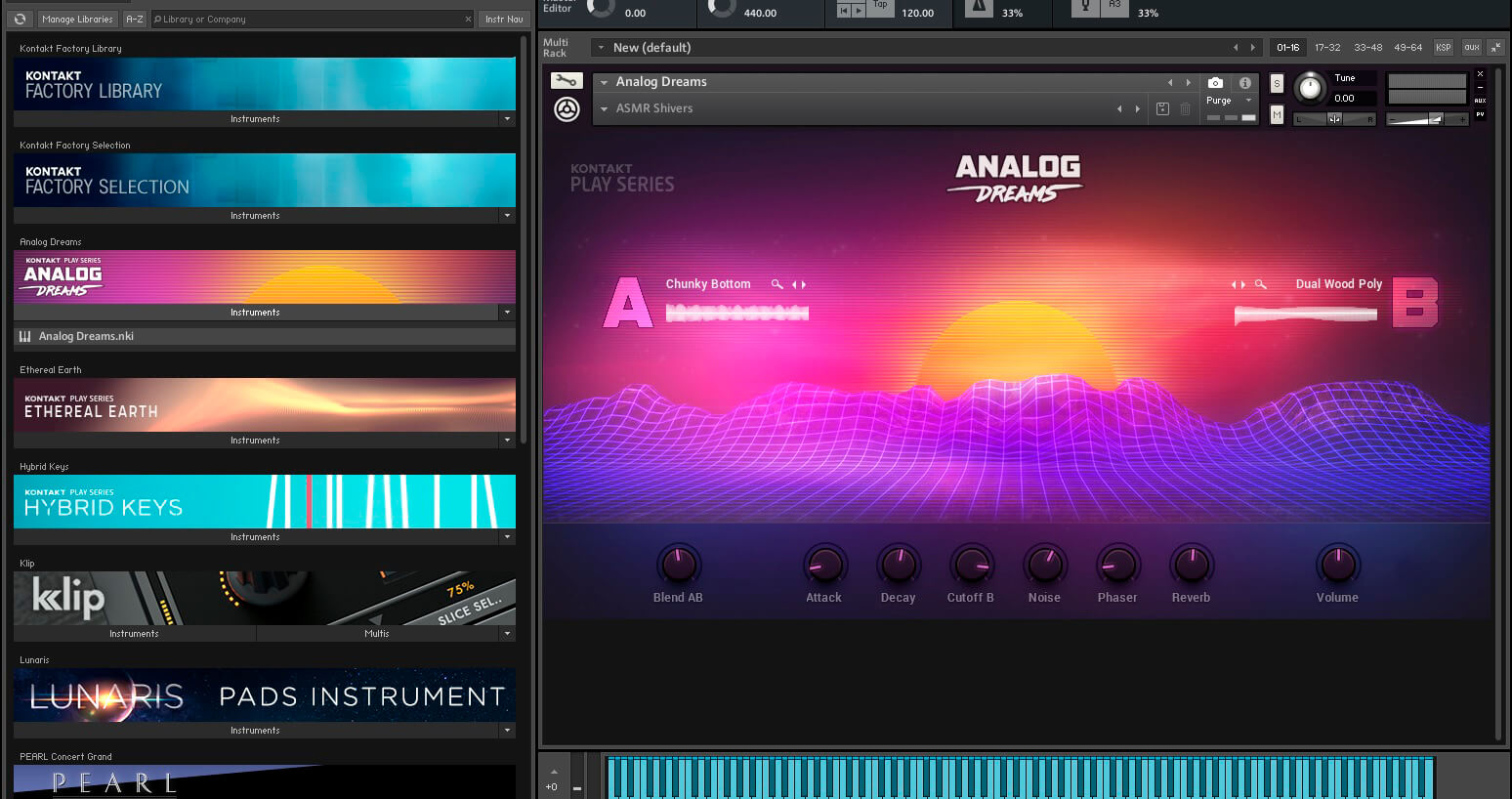Image resolution: width=1512 pixels, height=799 pixels.
Task: Toggle the Solo S button
Action: pos(1277,84)
